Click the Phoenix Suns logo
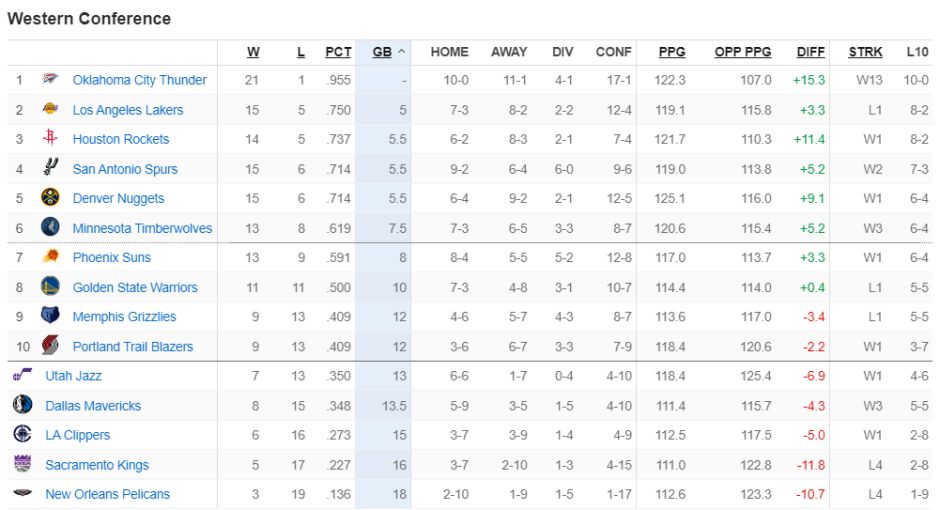940x510 pixels. coord(50,257)
